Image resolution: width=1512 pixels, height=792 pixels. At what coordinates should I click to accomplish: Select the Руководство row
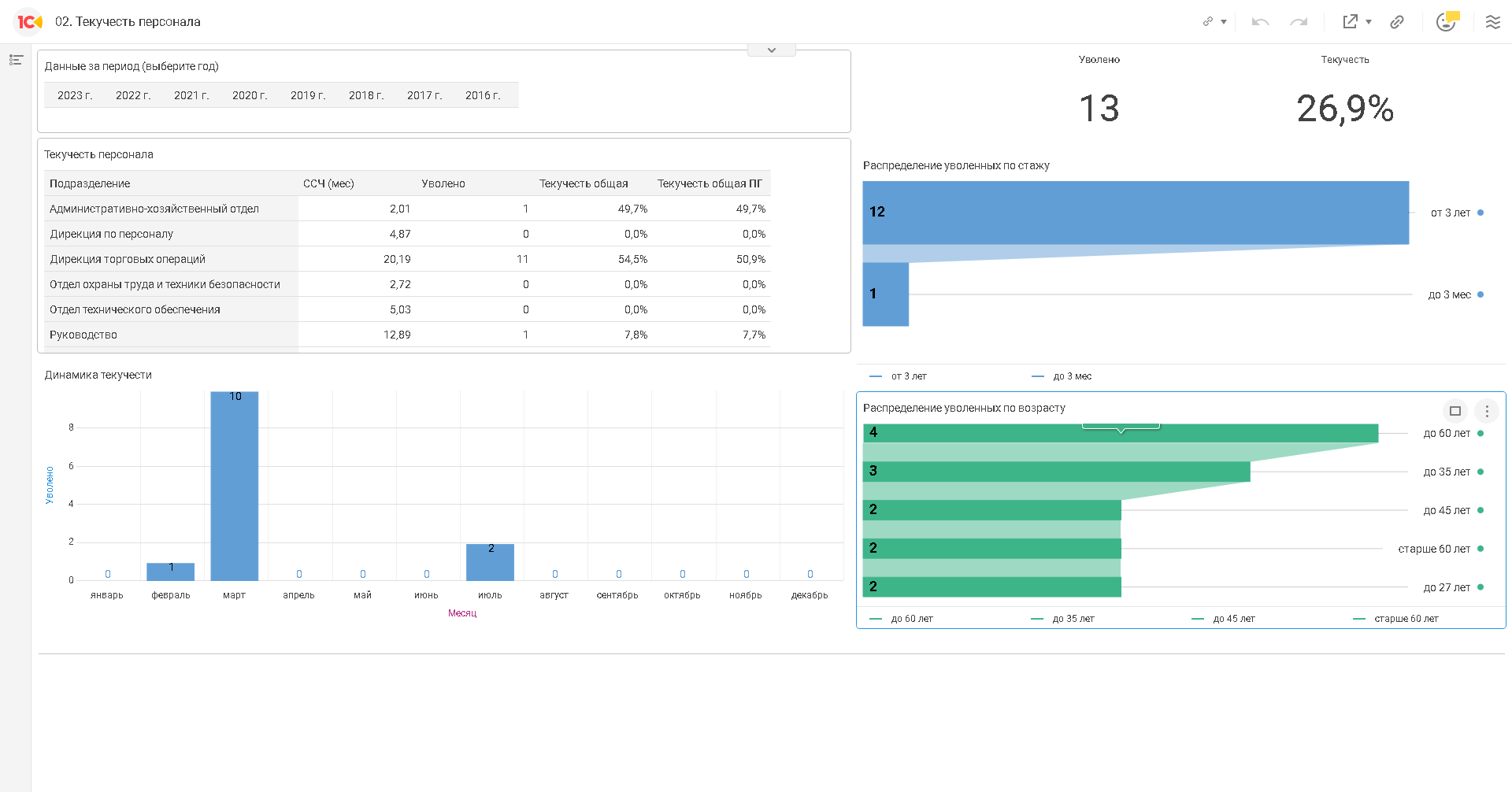(407, 335)
